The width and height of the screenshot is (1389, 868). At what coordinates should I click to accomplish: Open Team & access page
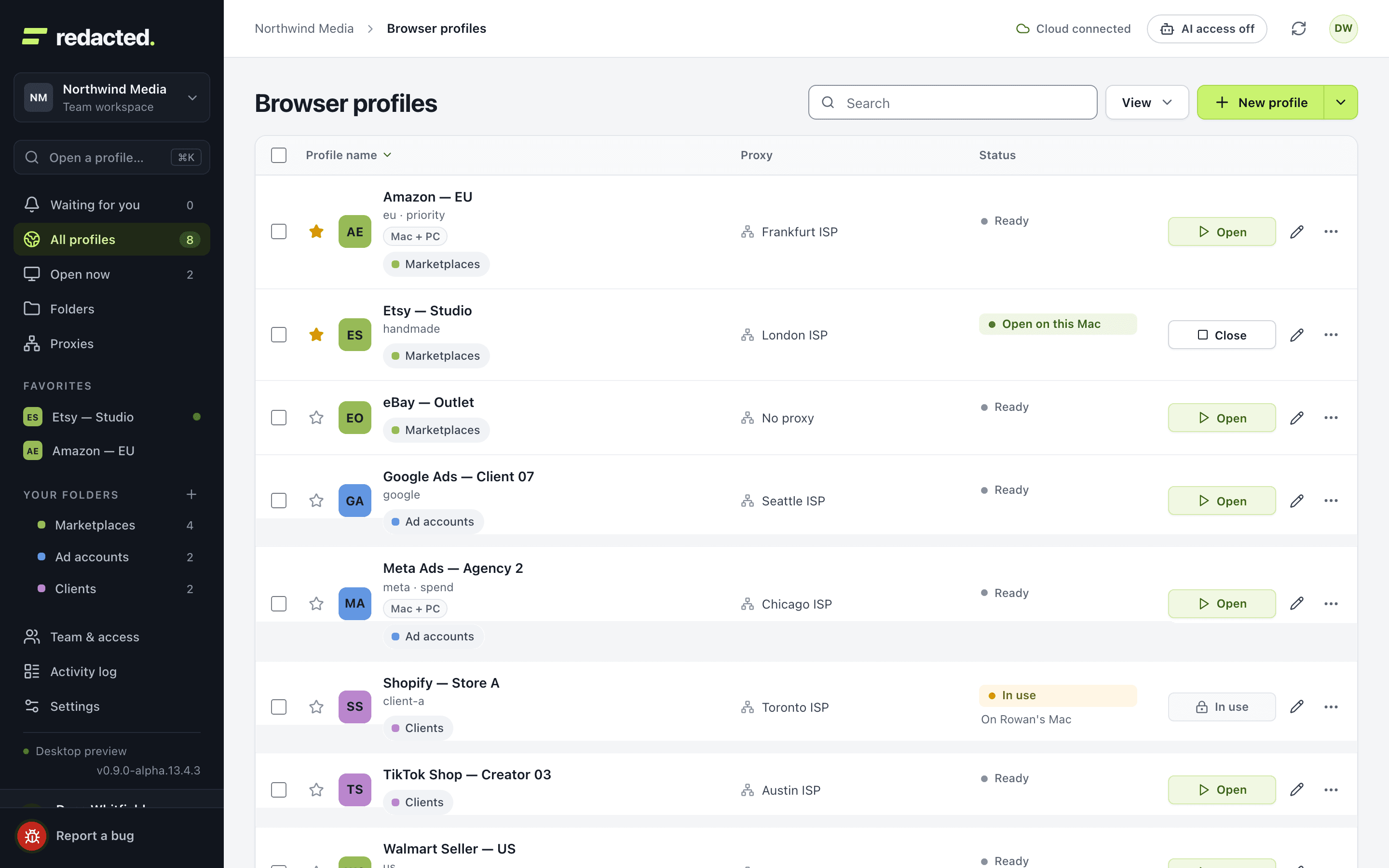tap(112, 637)
